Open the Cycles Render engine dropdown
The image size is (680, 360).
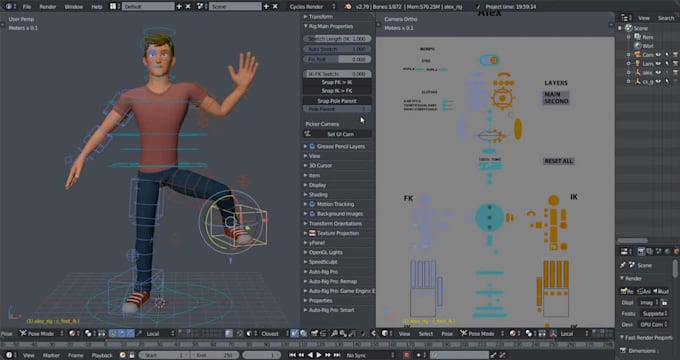312,7
